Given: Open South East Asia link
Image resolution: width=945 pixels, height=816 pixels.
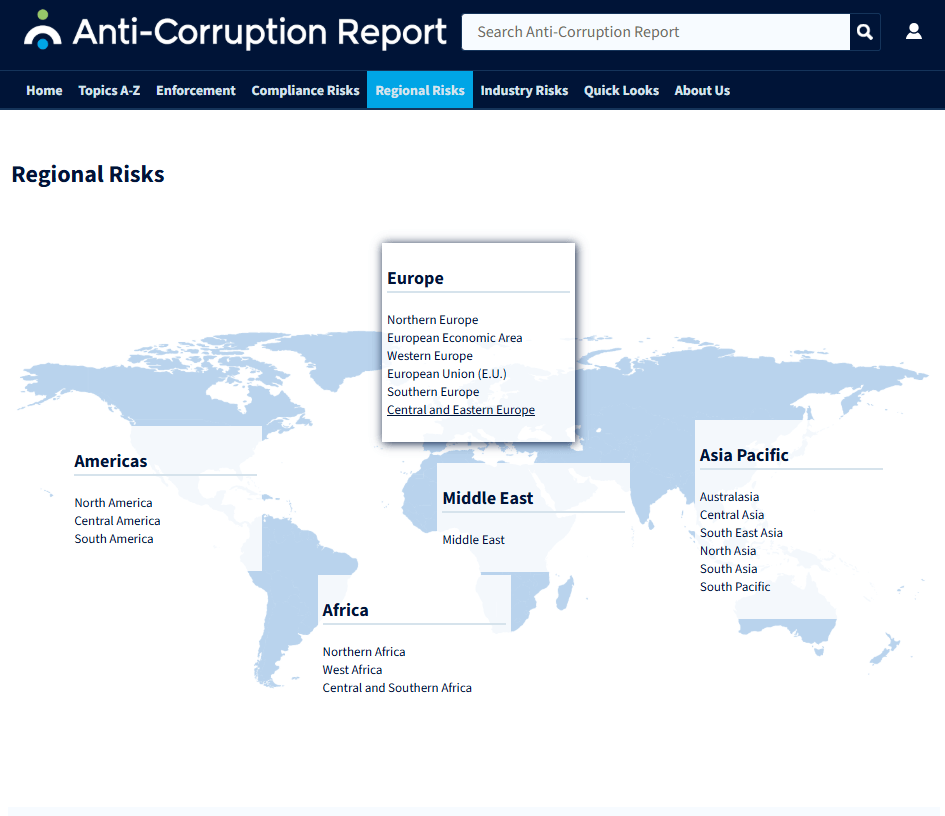Looking at the screenshot, I should click(x=741, y=533).
